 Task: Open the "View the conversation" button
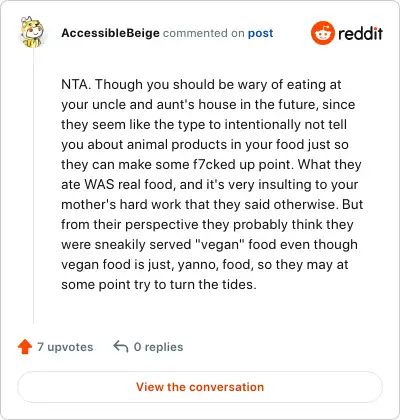click(200, 387)
